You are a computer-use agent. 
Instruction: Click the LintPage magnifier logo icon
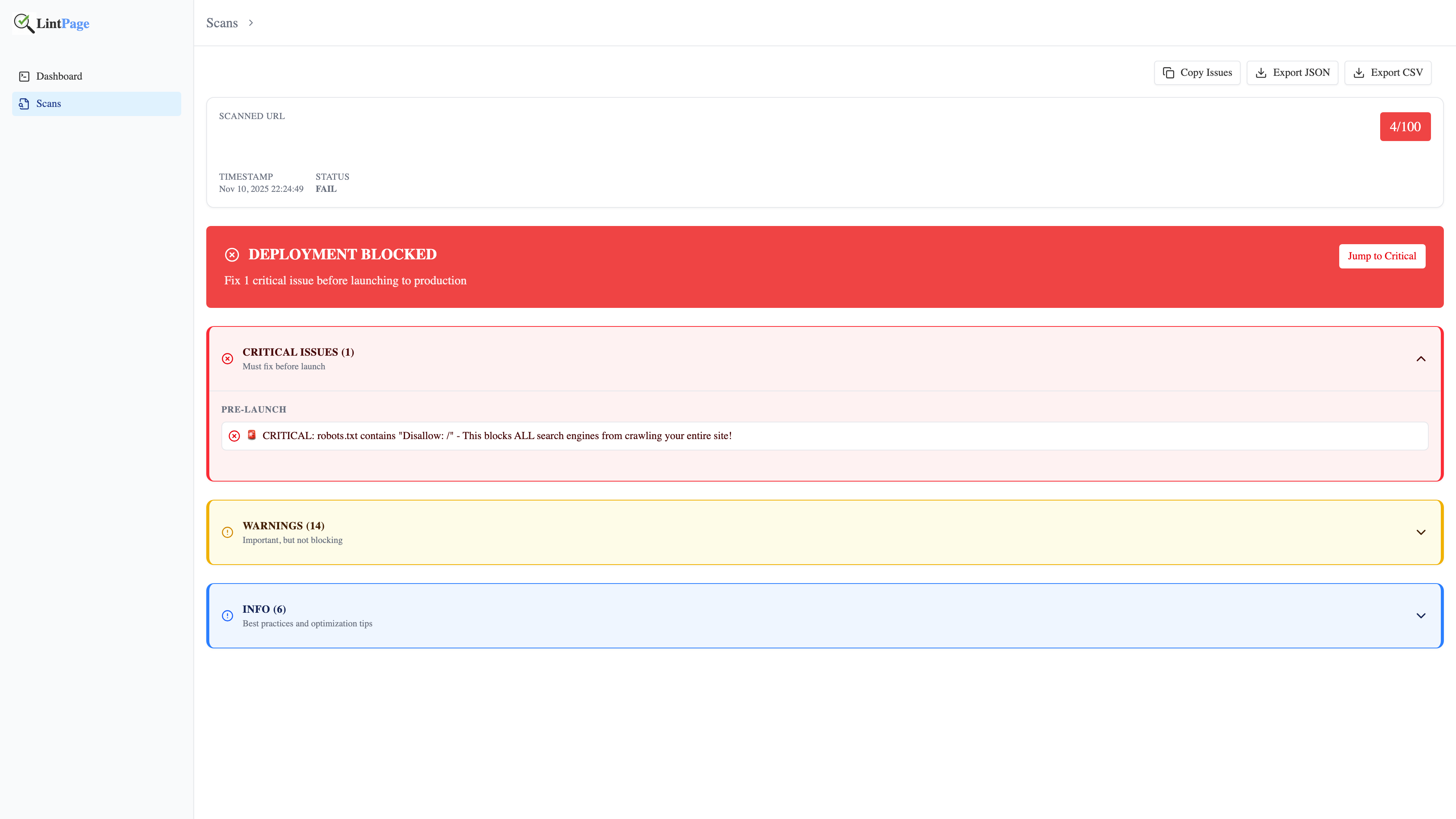coord(24,23)
